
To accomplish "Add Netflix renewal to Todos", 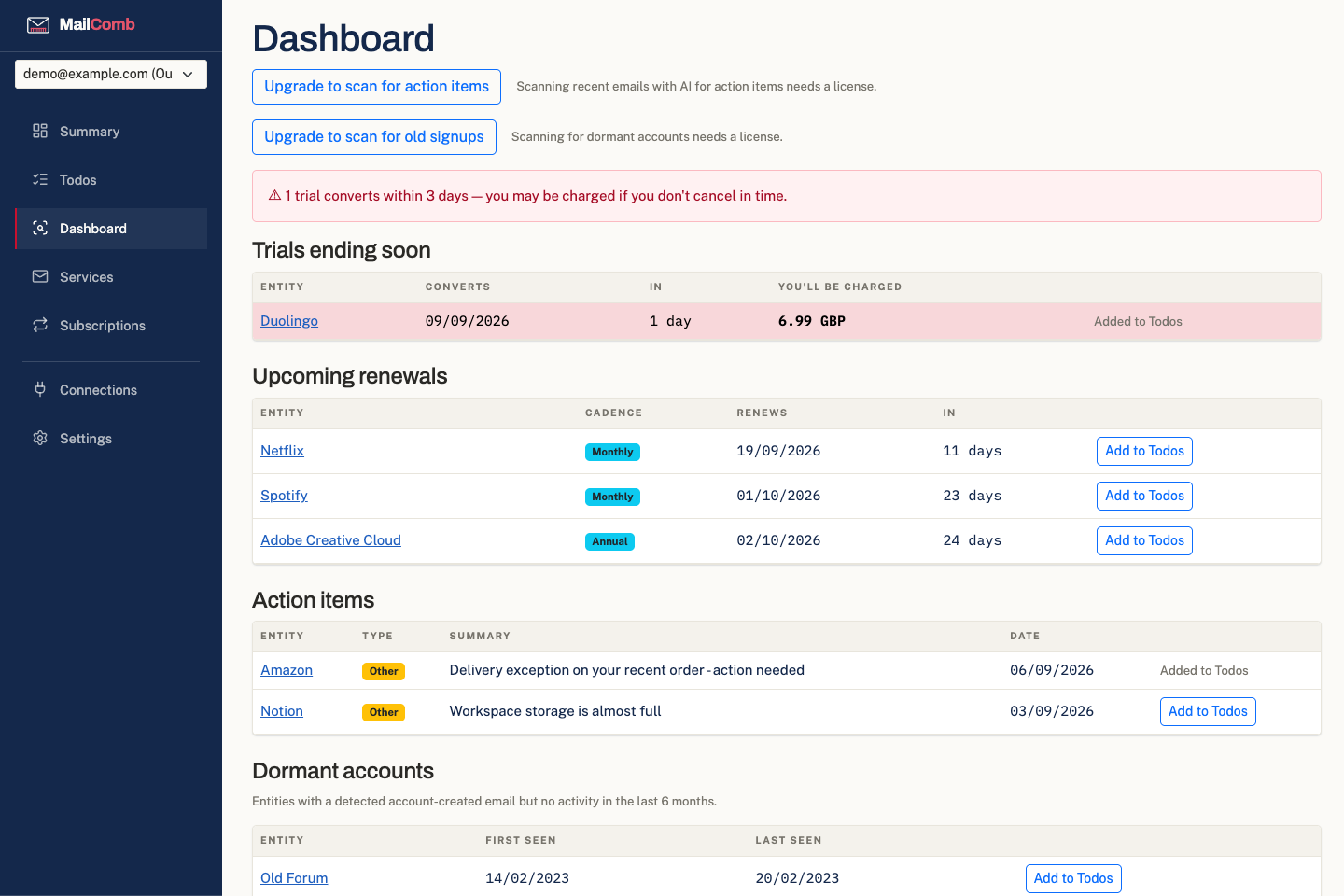I will pyautogui.click(x=1144, y=451).
